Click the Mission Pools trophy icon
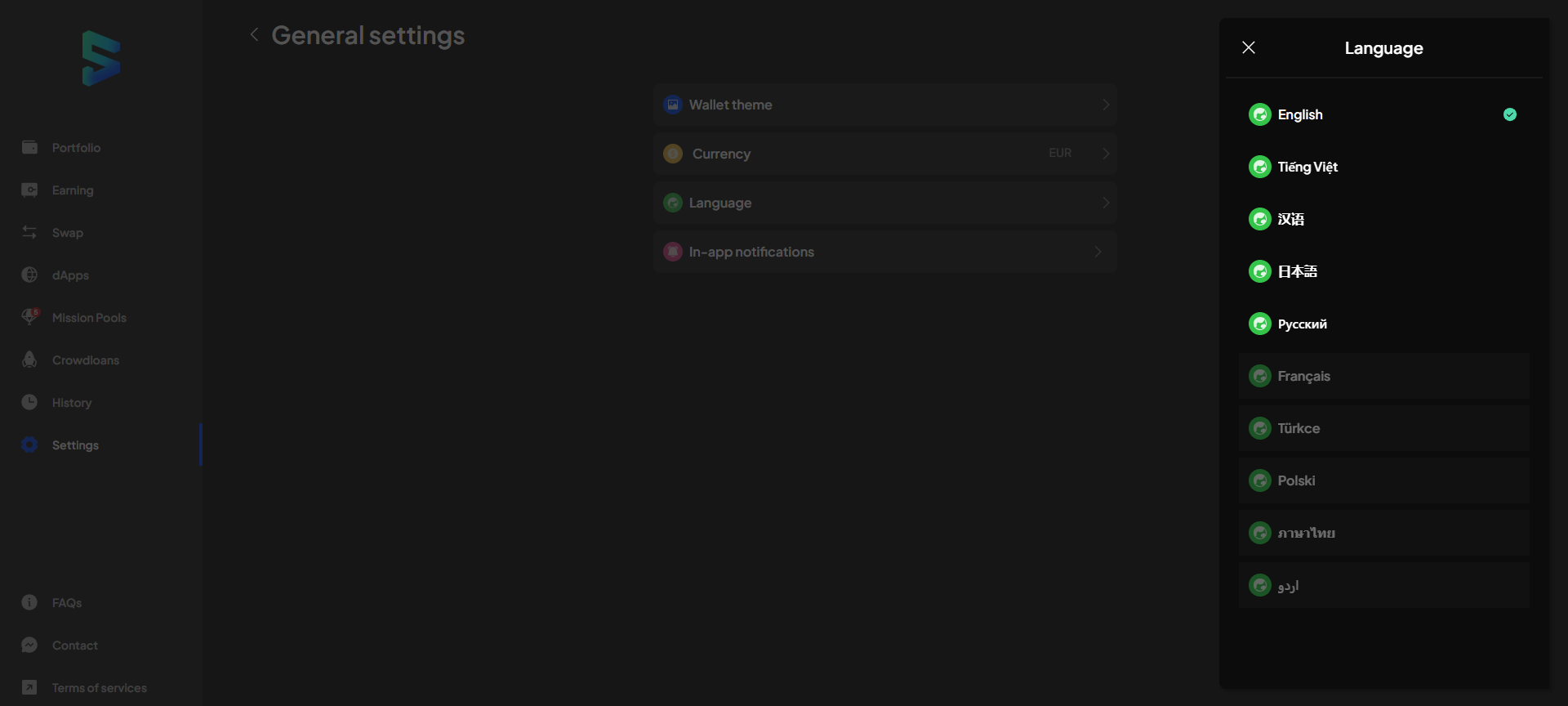Viewport: 1568px width, 706px height. [x=29, y=317]
